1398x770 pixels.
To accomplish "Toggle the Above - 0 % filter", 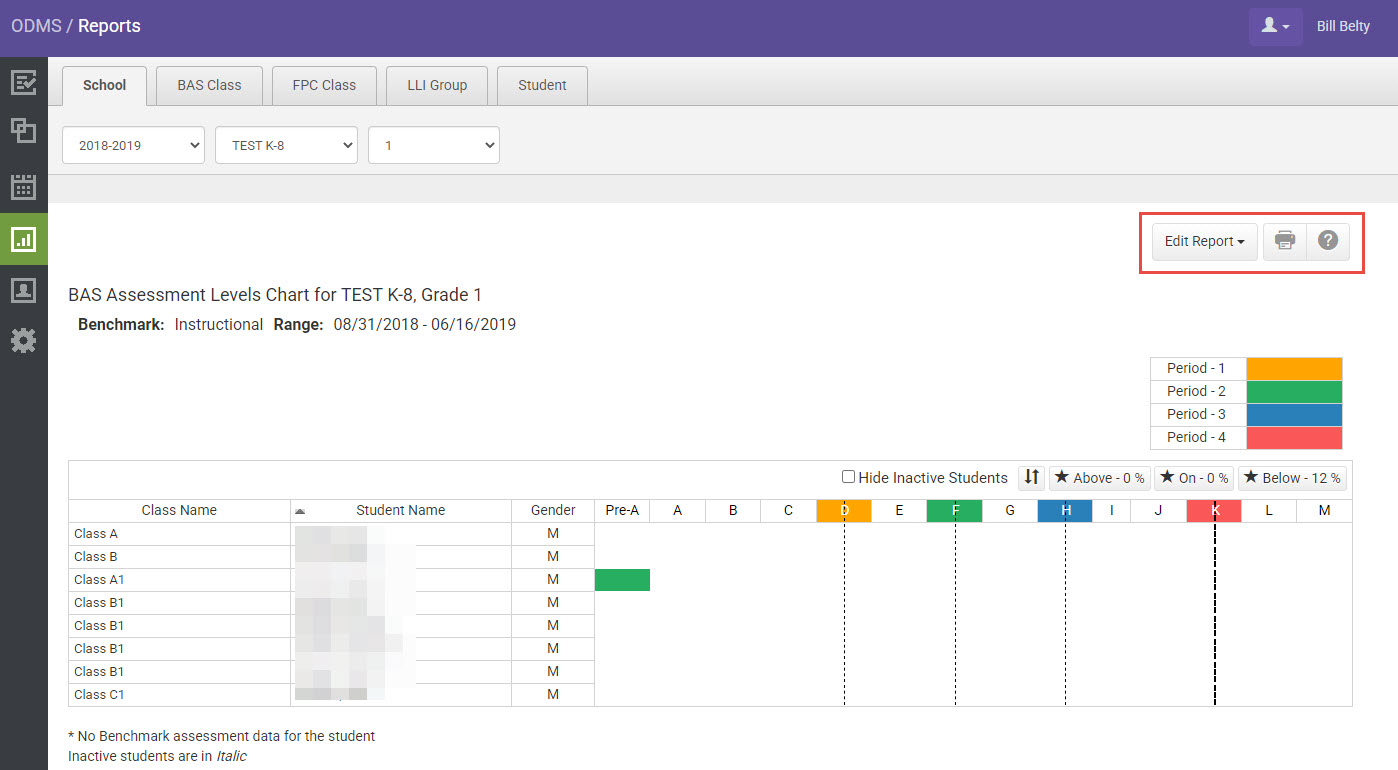I will [1099, 477].
